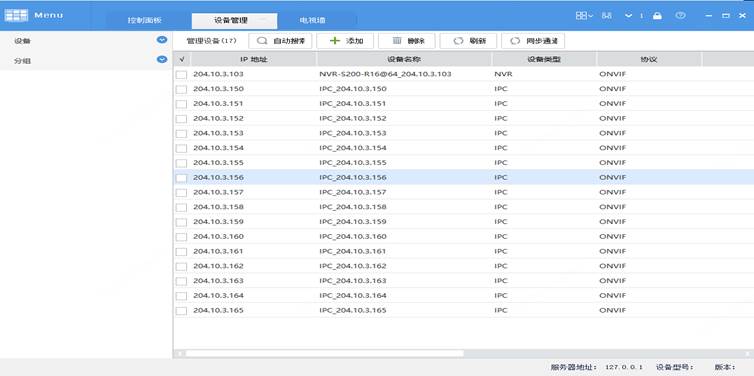Switch to the 控制面板 tab
Image resolution: width=754 pixels, height=376 pixels.
pyautogui.click(x=144, y=21)
